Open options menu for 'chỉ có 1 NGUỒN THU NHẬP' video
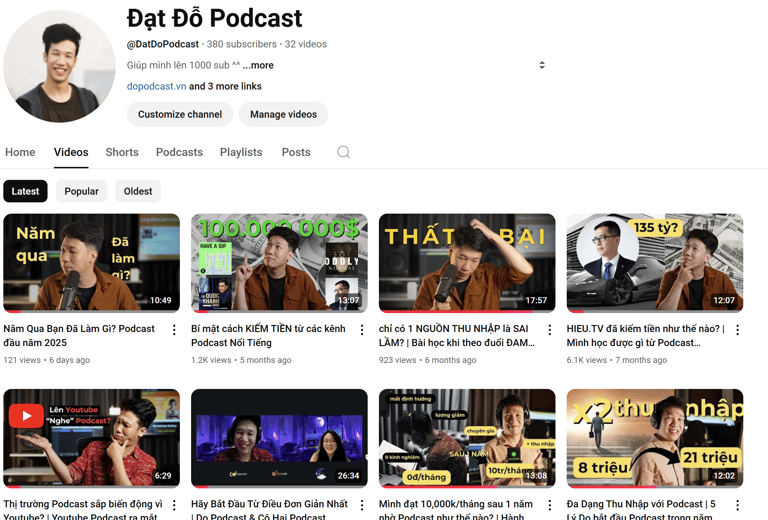 [x=550, y=330]
